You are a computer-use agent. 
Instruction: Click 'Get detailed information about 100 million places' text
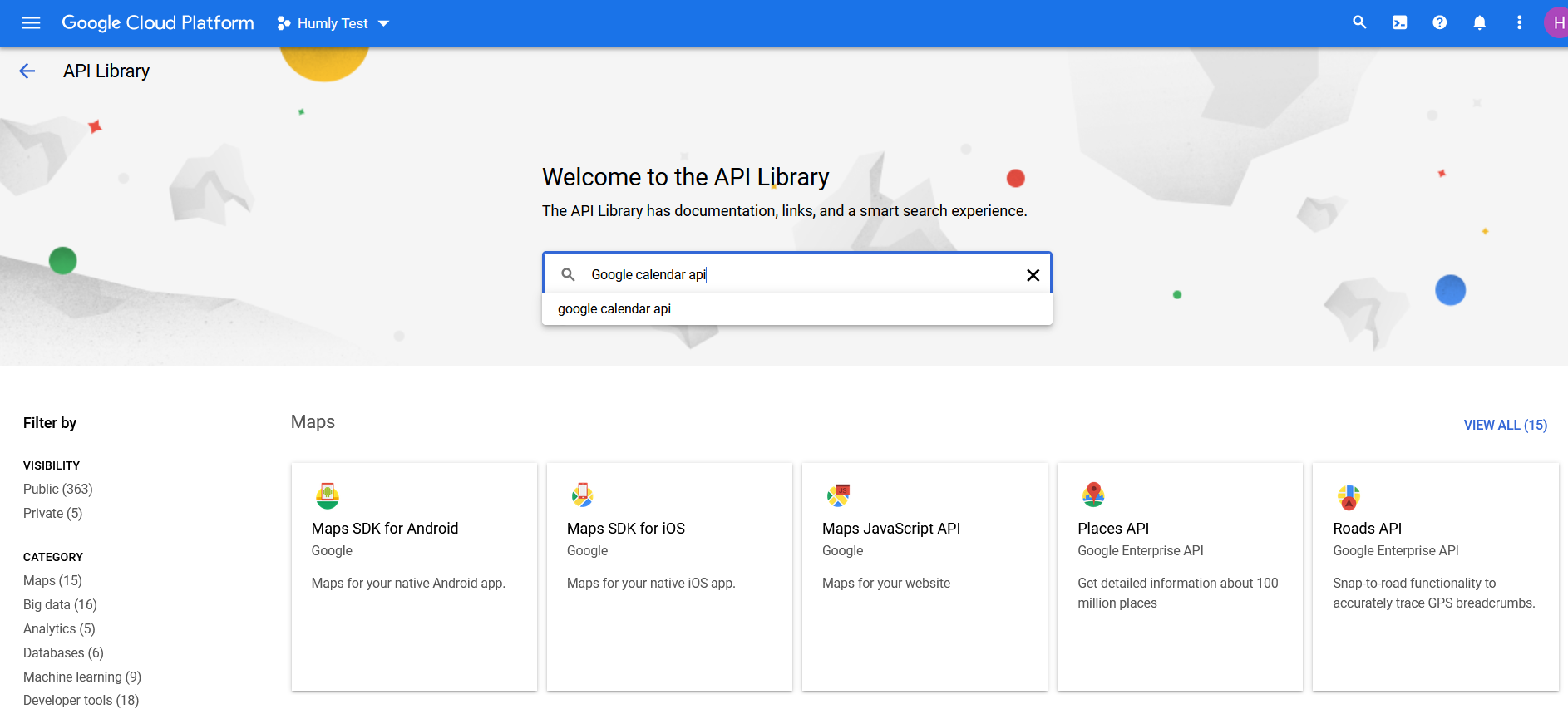[x=1178, y=593]
